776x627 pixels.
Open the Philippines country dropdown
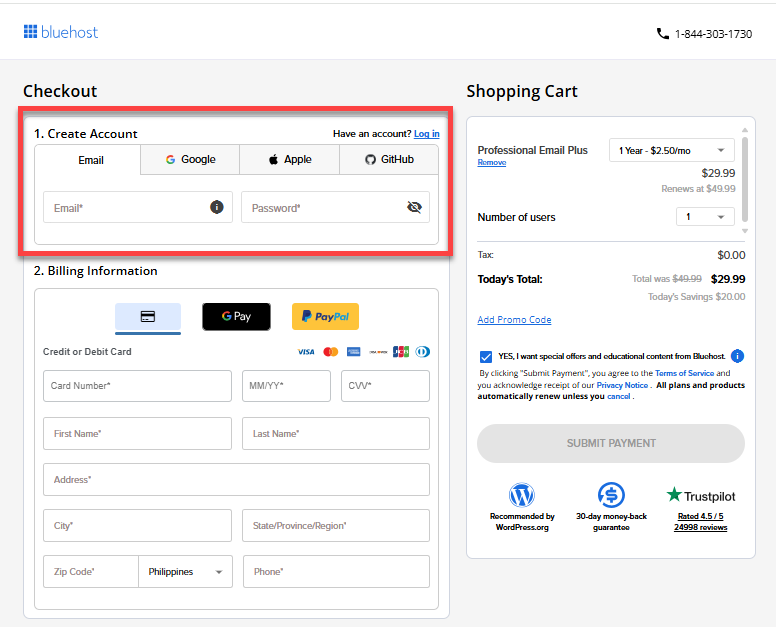(x=186, y=572)
